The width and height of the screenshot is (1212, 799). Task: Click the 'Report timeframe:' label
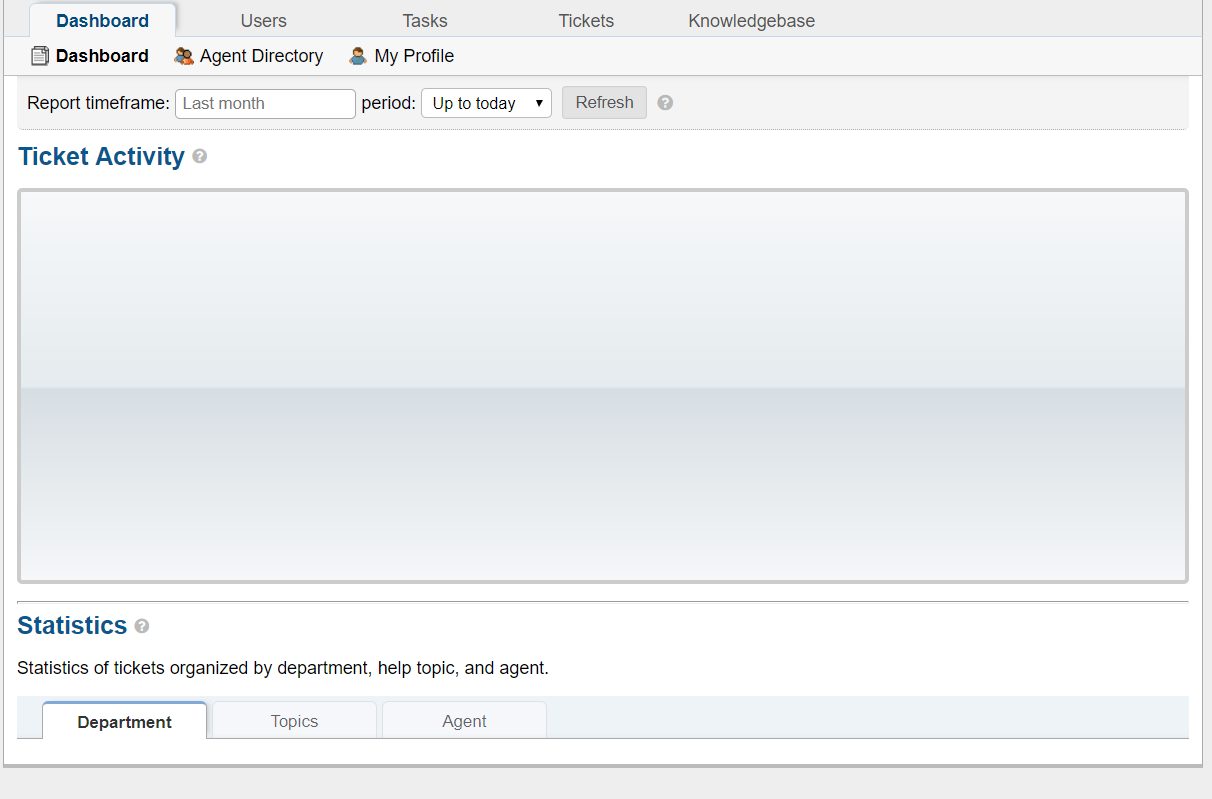point(99,103)
